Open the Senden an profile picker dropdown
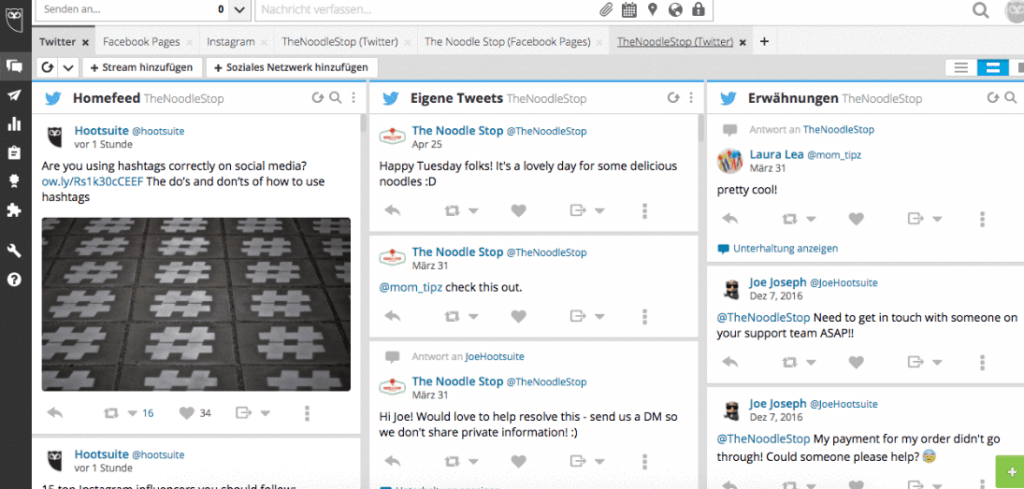This screenshot has height=489, width=1024. 239,10
